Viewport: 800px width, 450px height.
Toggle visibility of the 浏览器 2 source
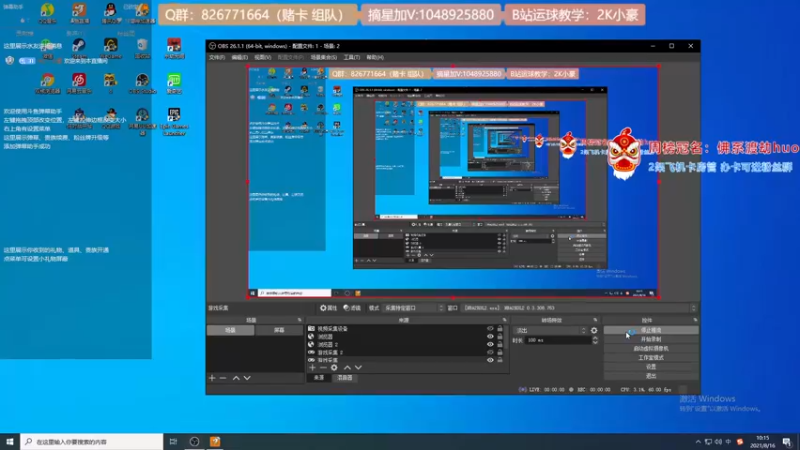coord(490,344)
